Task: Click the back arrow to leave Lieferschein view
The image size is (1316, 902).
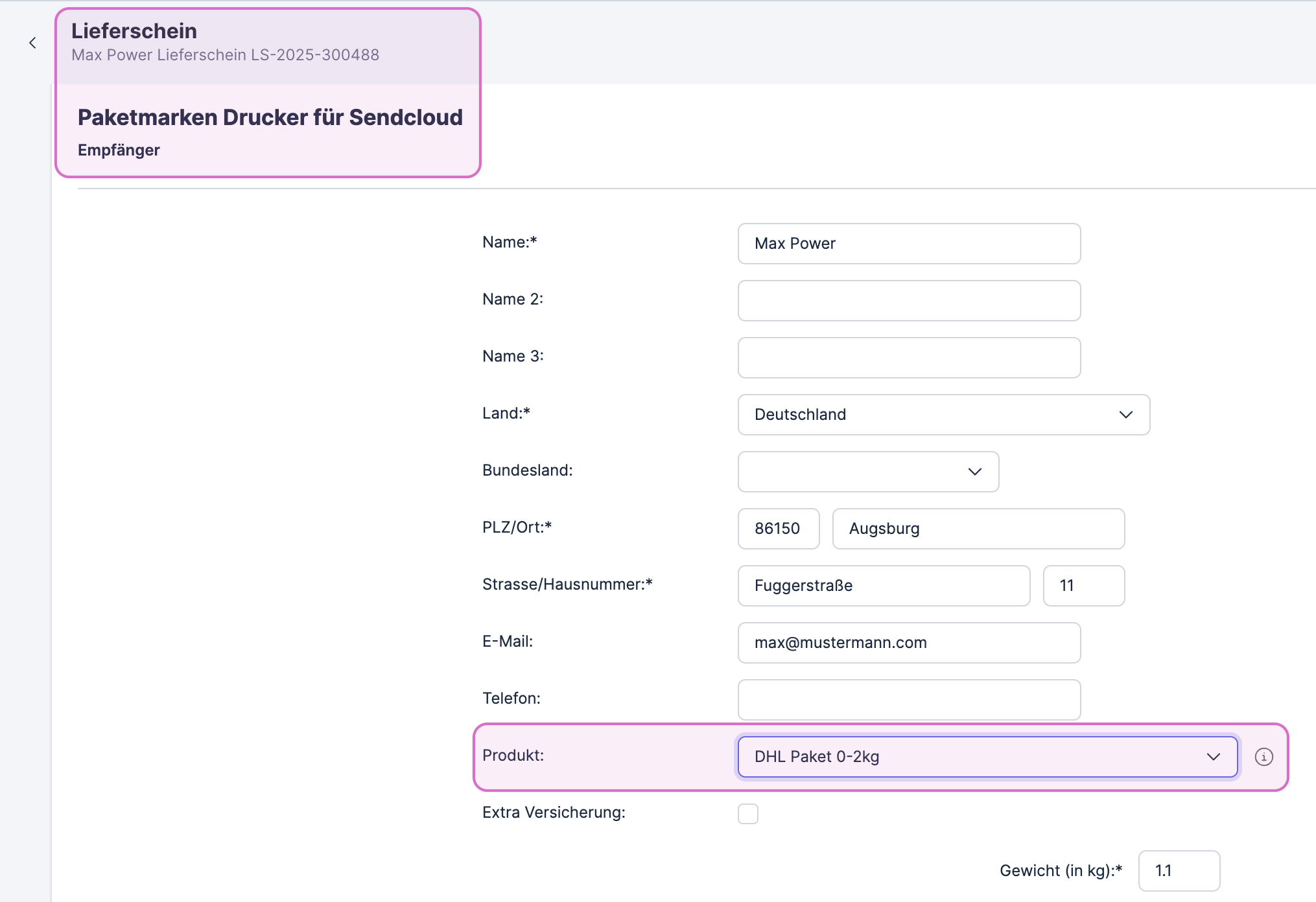Action: coord(32,43)
